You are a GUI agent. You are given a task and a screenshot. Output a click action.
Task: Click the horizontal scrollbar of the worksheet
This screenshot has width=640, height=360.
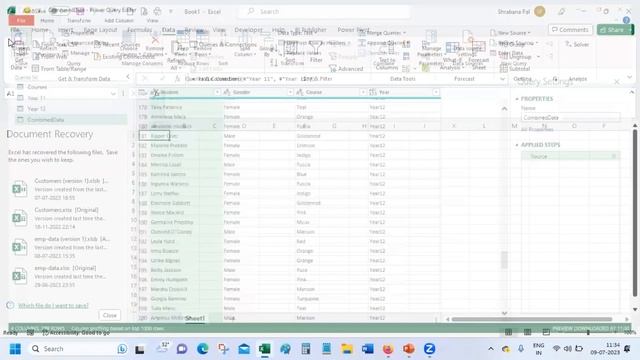532,319
